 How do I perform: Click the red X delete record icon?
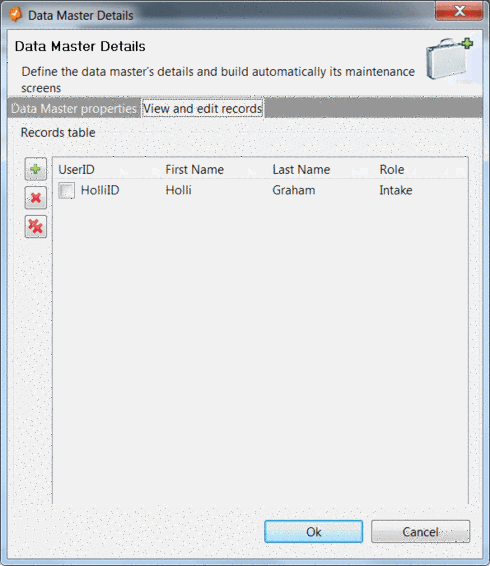click(x=35, y=198)
